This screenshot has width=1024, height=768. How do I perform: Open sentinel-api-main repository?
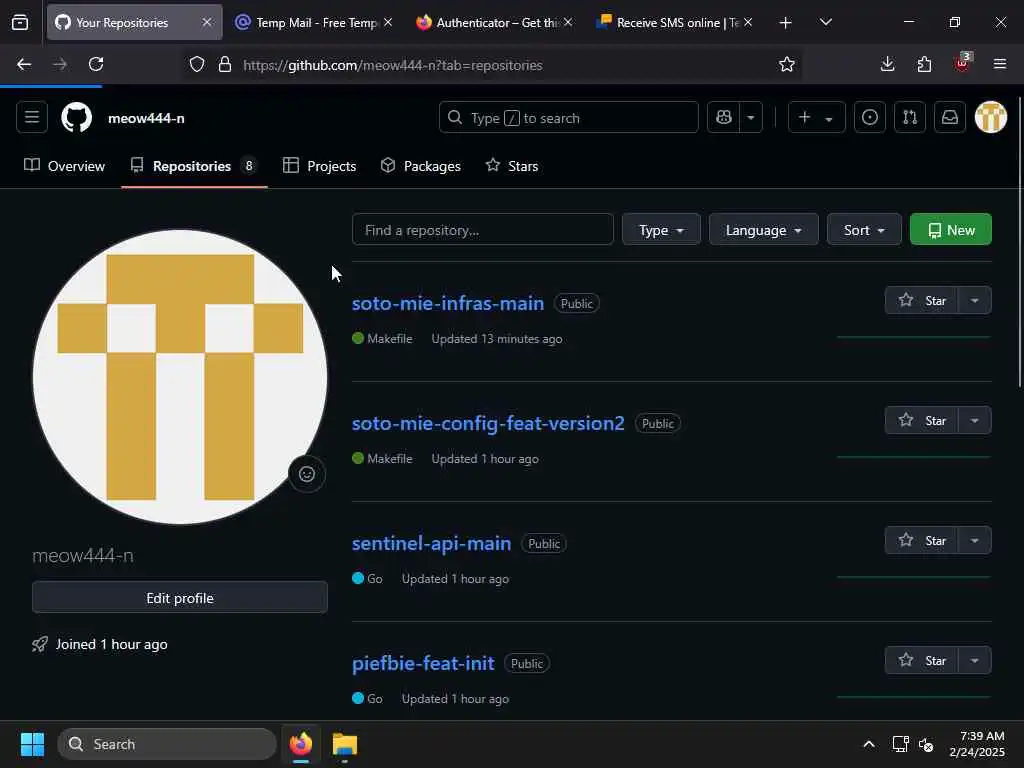tap(432, 543)
